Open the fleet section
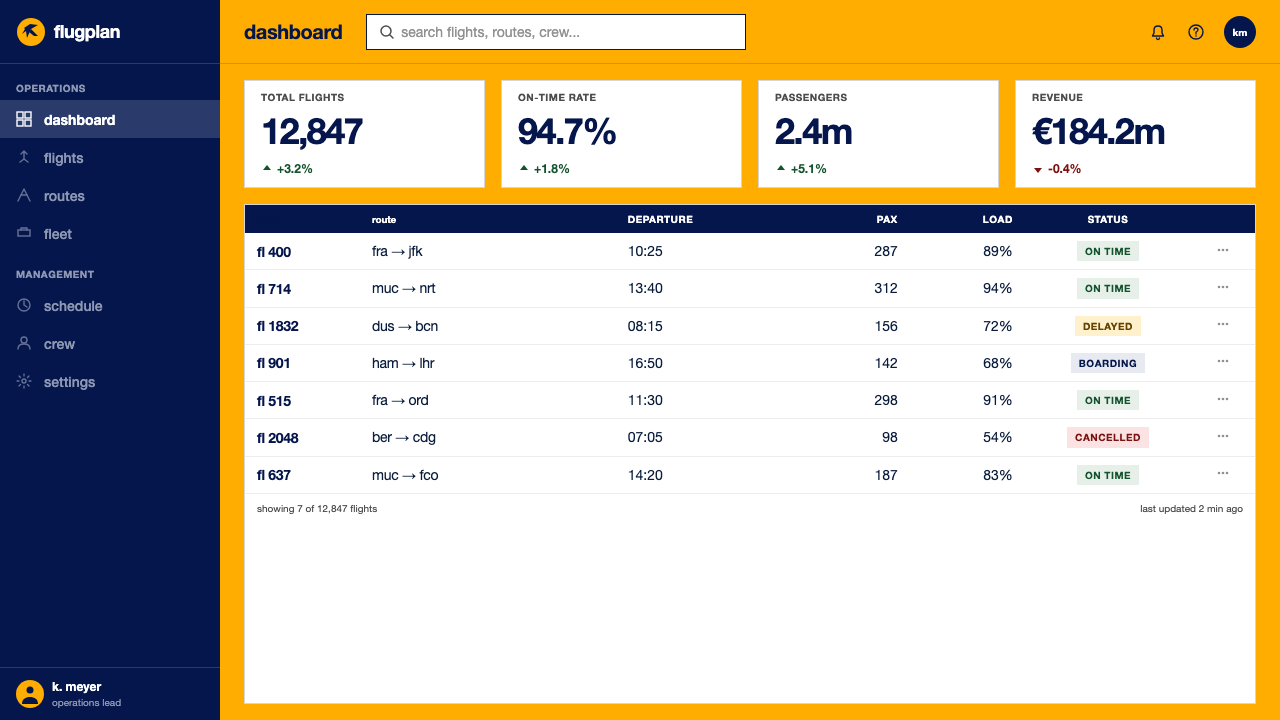 110,233
